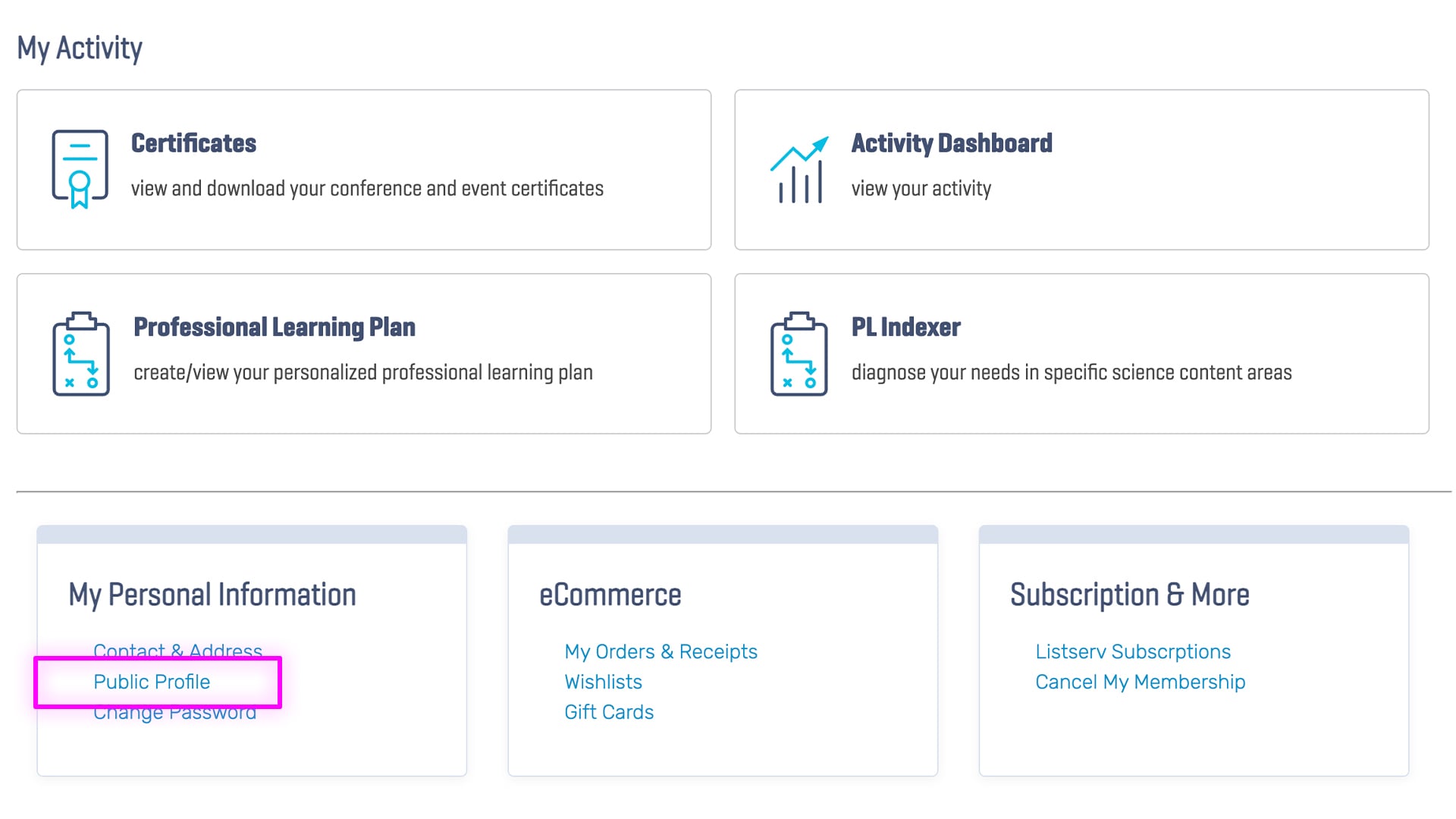Click the Certificates ribbon document icon
This screenshot has width=1456, height=819.
80,169
